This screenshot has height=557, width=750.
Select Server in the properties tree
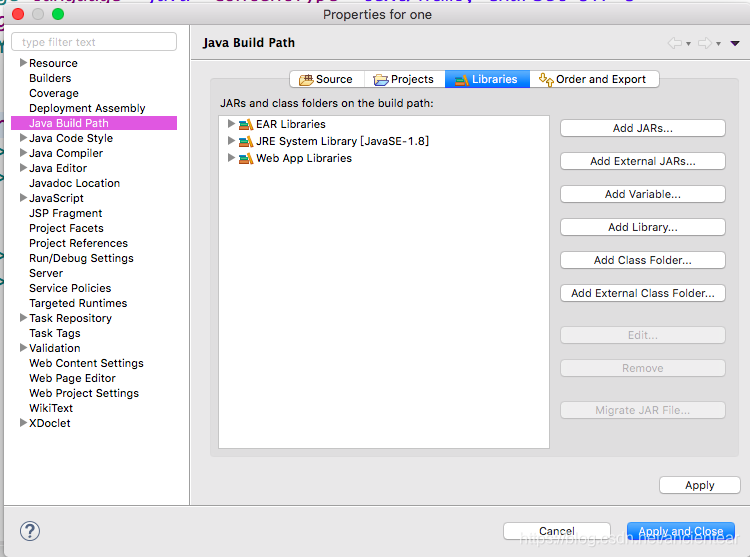[x=46, y=273]
